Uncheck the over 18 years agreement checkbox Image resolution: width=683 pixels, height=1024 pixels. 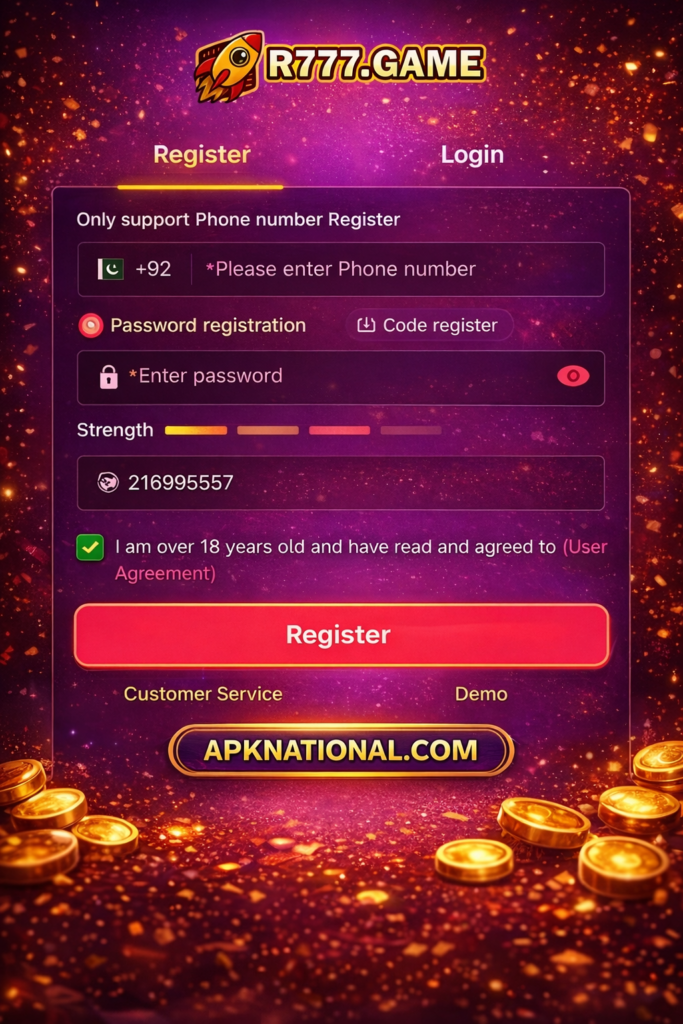tap(90, 548)
